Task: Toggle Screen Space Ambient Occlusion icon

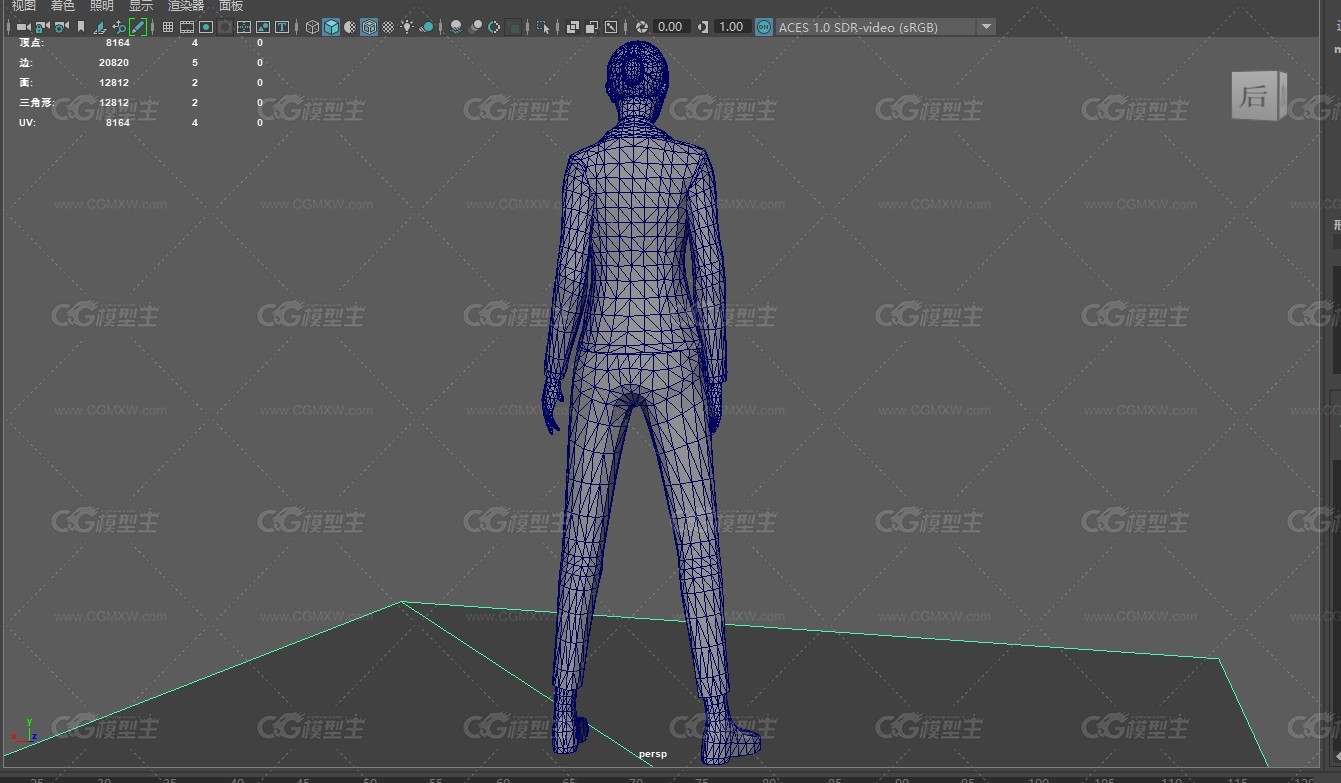Action: point(456,27)
